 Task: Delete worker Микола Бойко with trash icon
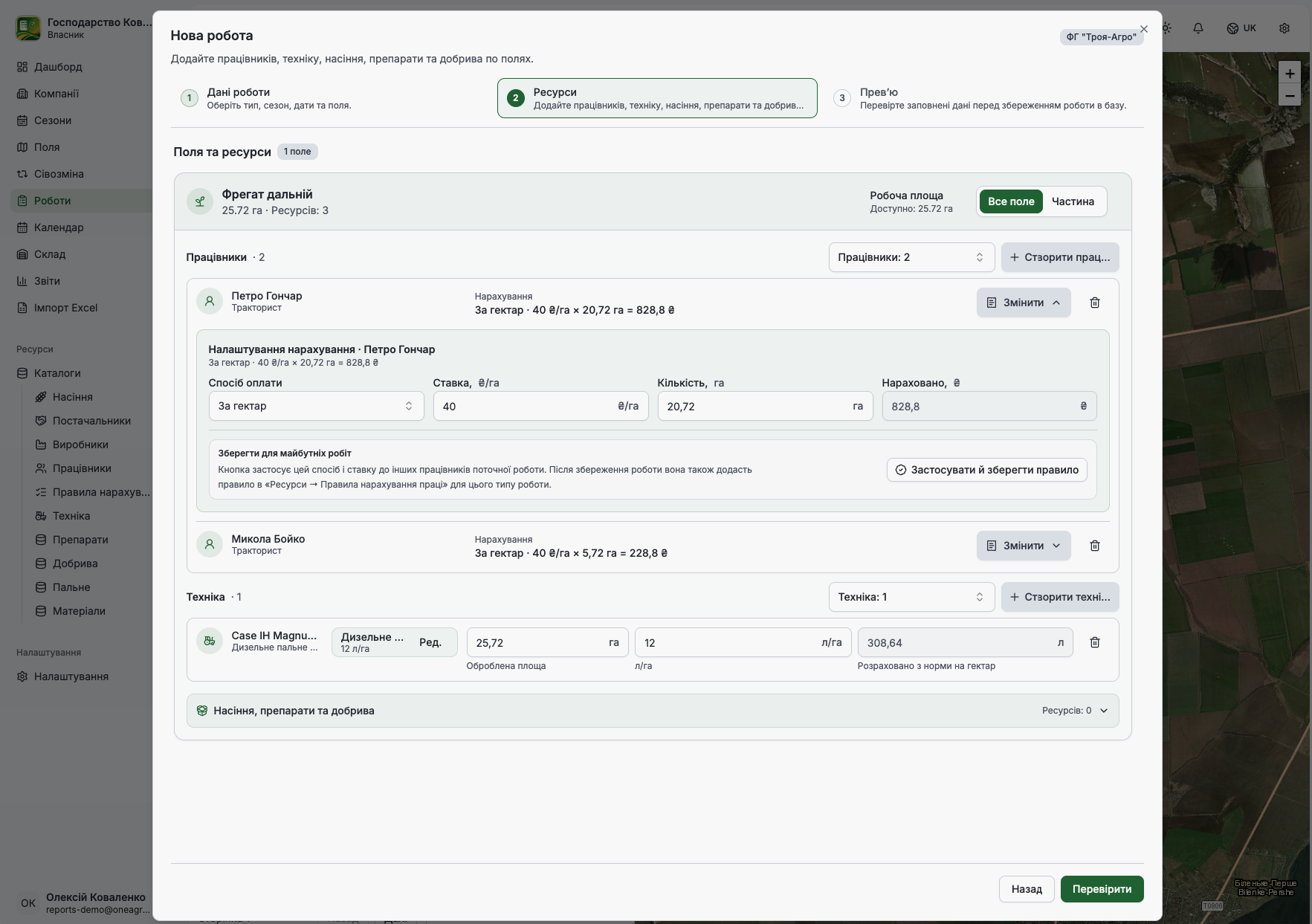click(1094, 546)
